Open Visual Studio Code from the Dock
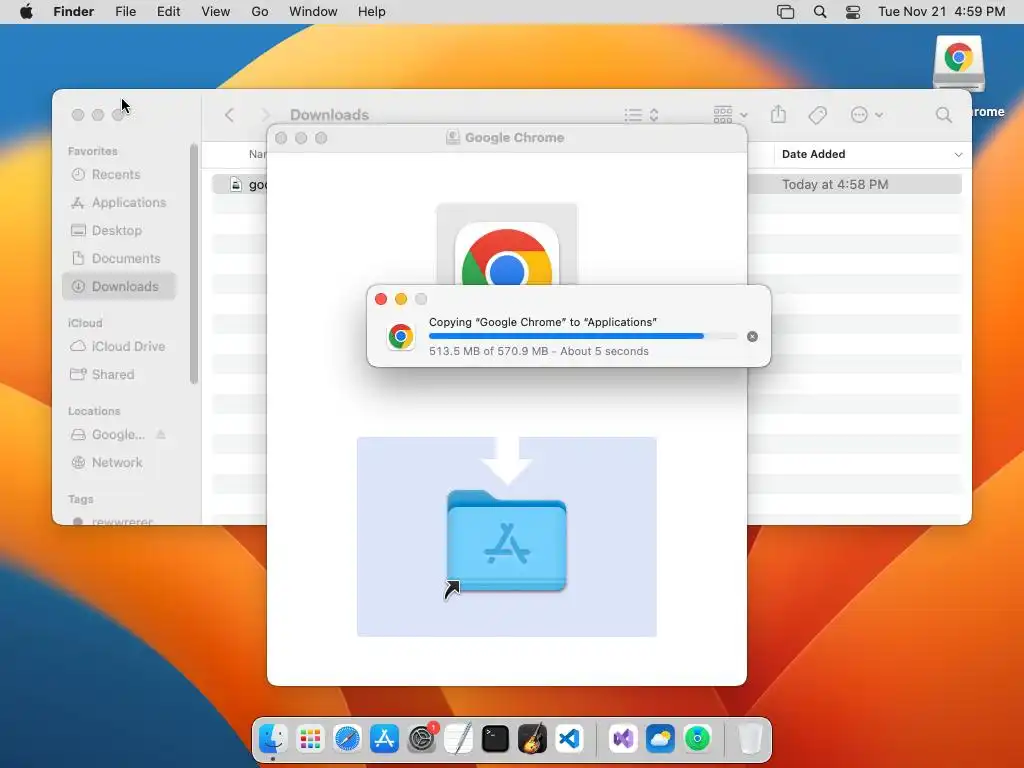 (x=569, y=739)
